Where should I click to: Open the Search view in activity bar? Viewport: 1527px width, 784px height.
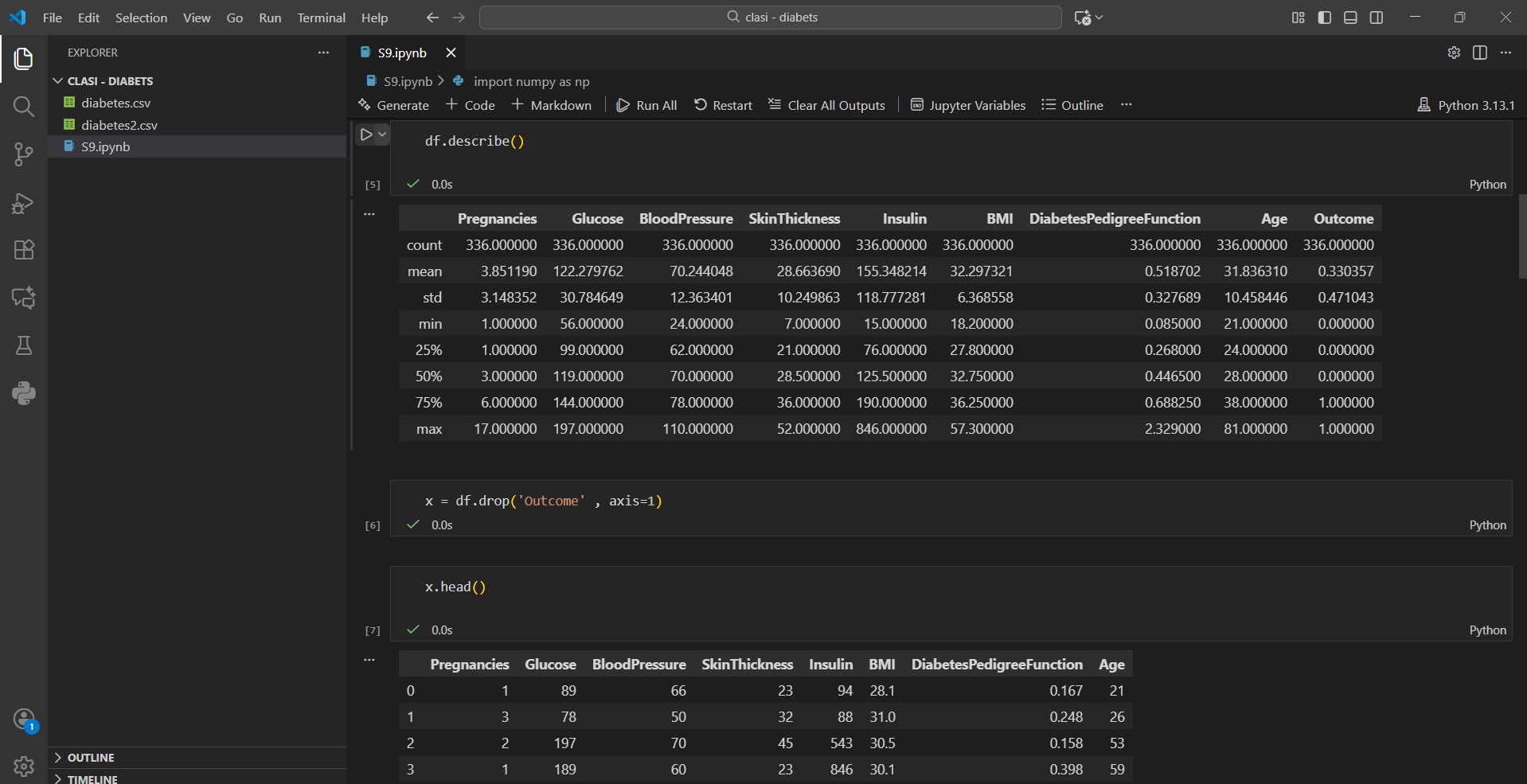point(24,107)
